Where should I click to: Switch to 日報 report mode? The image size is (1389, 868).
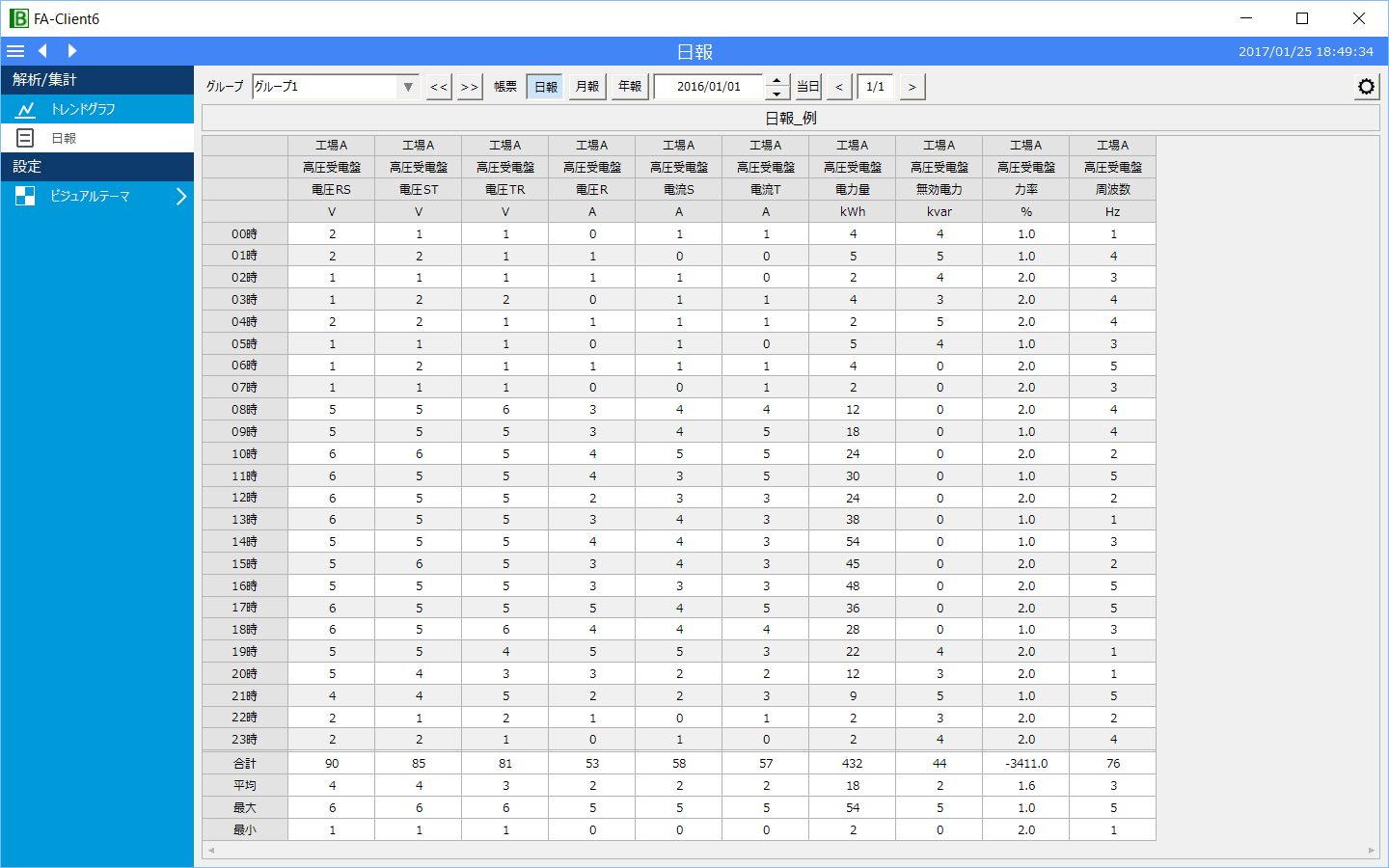click(546, 87)
